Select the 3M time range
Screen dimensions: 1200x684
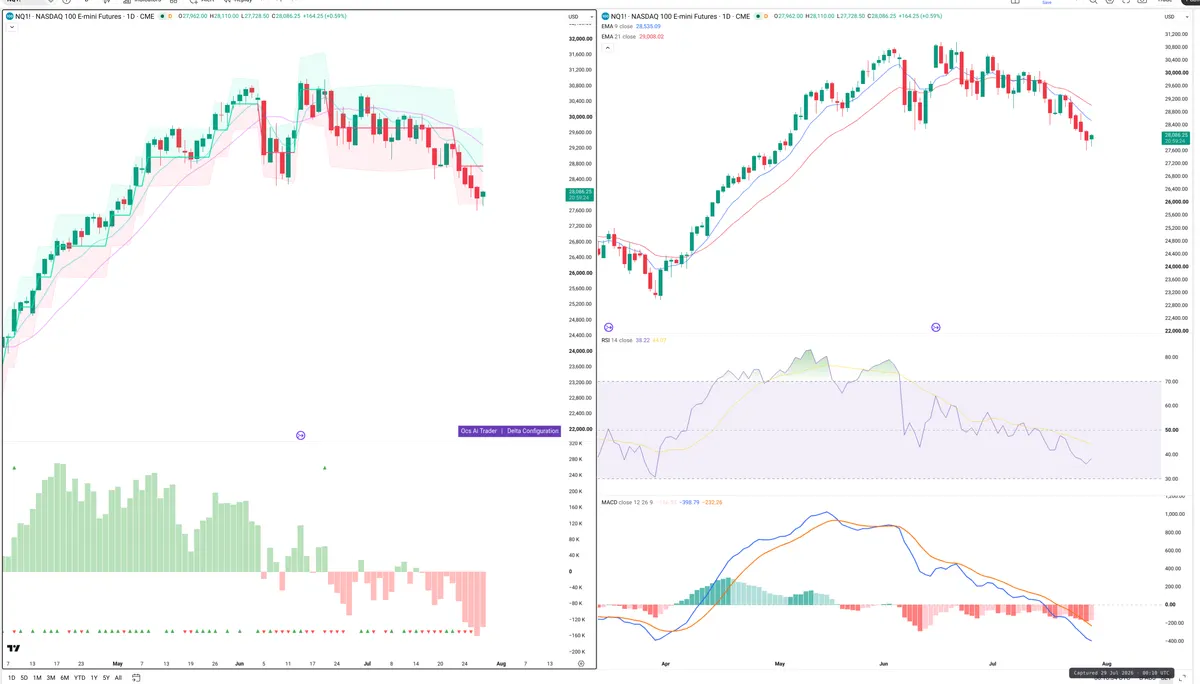tap(50, 677)
